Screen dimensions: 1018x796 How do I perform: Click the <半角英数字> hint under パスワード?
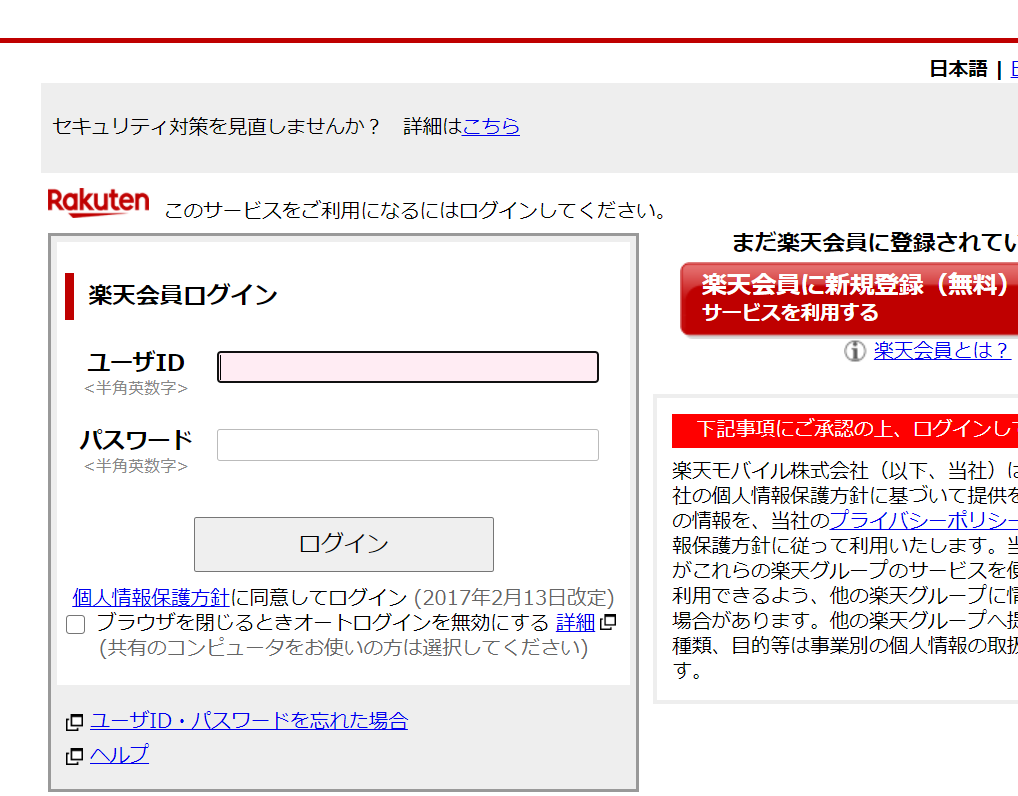tap(136, 466)
